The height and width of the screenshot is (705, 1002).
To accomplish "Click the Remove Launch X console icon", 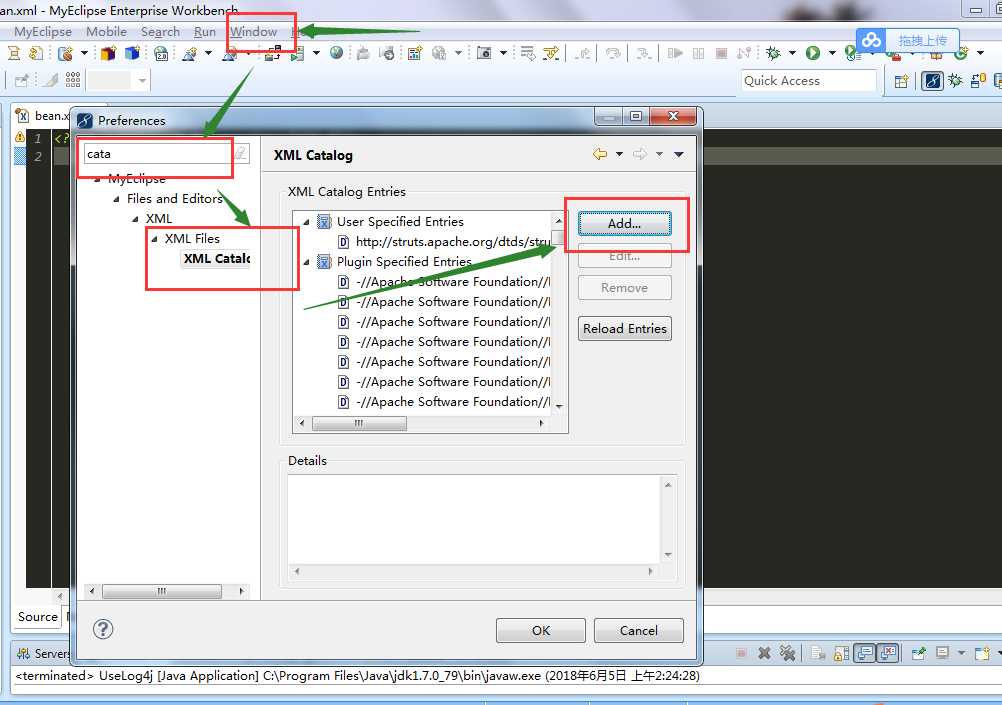I will pyautogui.click(x=764, y=653).
